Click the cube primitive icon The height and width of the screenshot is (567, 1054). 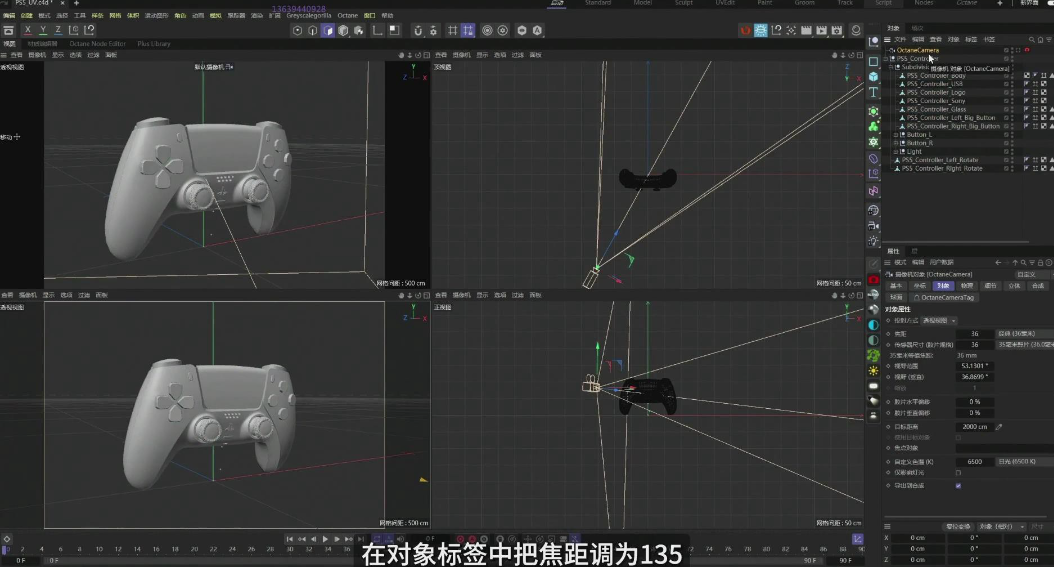(873, 77)
